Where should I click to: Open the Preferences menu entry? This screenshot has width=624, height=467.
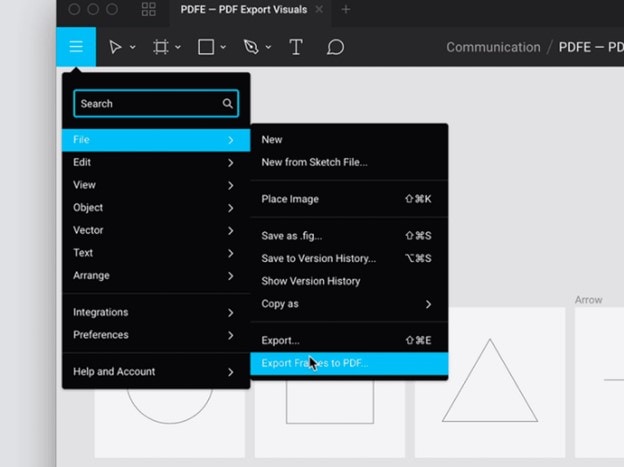pyautogui.click(x=156, y=335)
